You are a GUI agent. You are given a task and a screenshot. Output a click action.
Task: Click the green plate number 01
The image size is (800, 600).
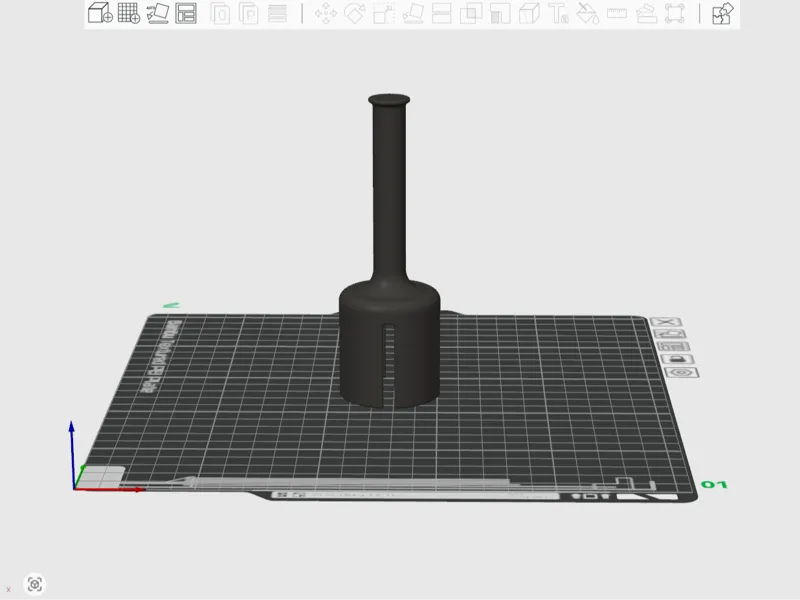[714, 484]
